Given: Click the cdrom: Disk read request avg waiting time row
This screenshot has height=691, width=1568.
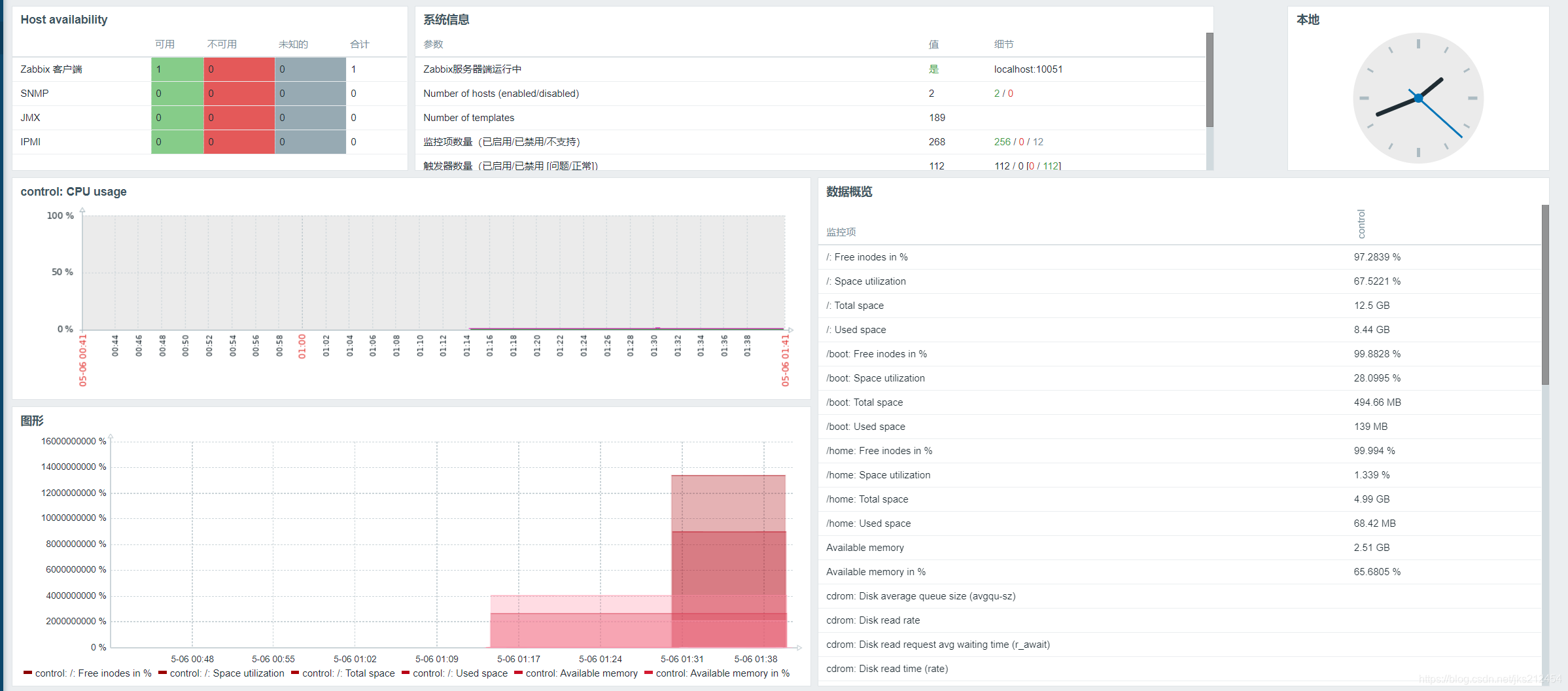Looking at the screenshot, I should pos(1179,645).
